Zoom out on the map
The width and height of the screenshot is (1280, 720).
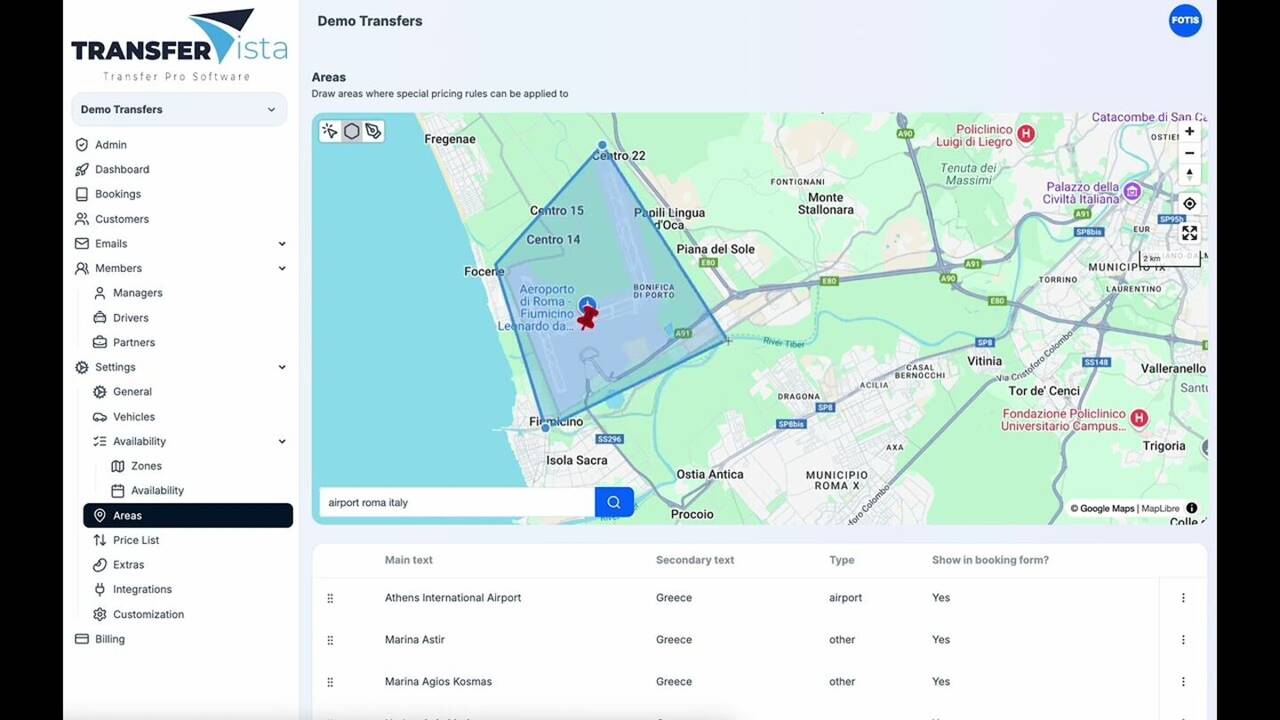[1189, 153]
